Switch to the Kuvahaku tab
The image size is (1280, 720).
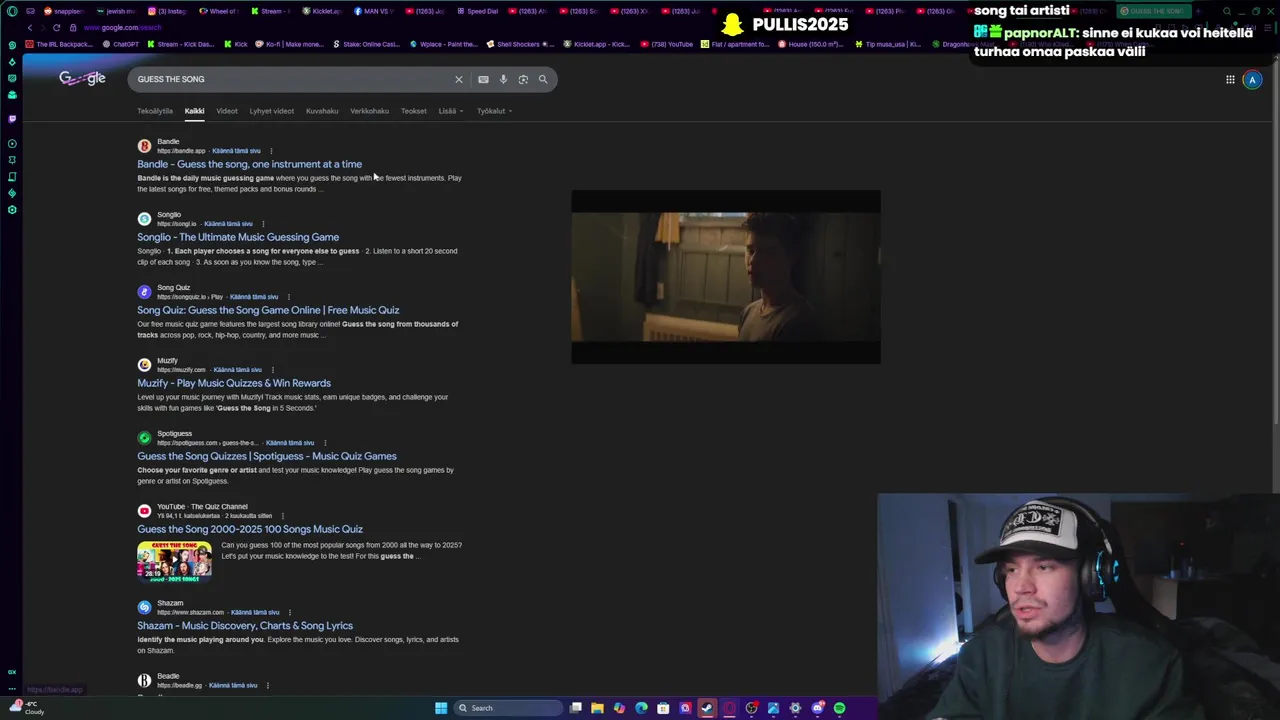click(322, 111)
